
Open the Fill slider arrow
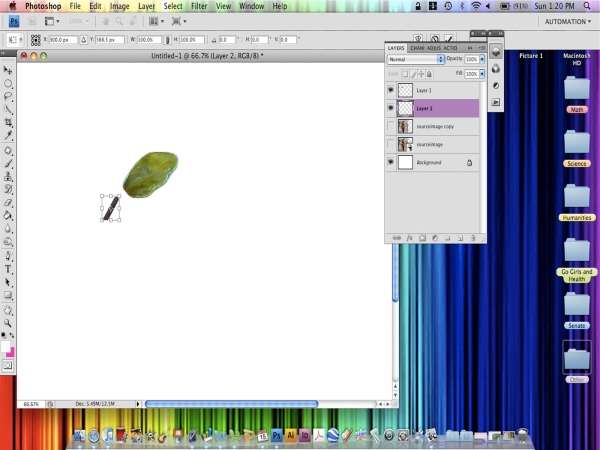pos(482,73)
